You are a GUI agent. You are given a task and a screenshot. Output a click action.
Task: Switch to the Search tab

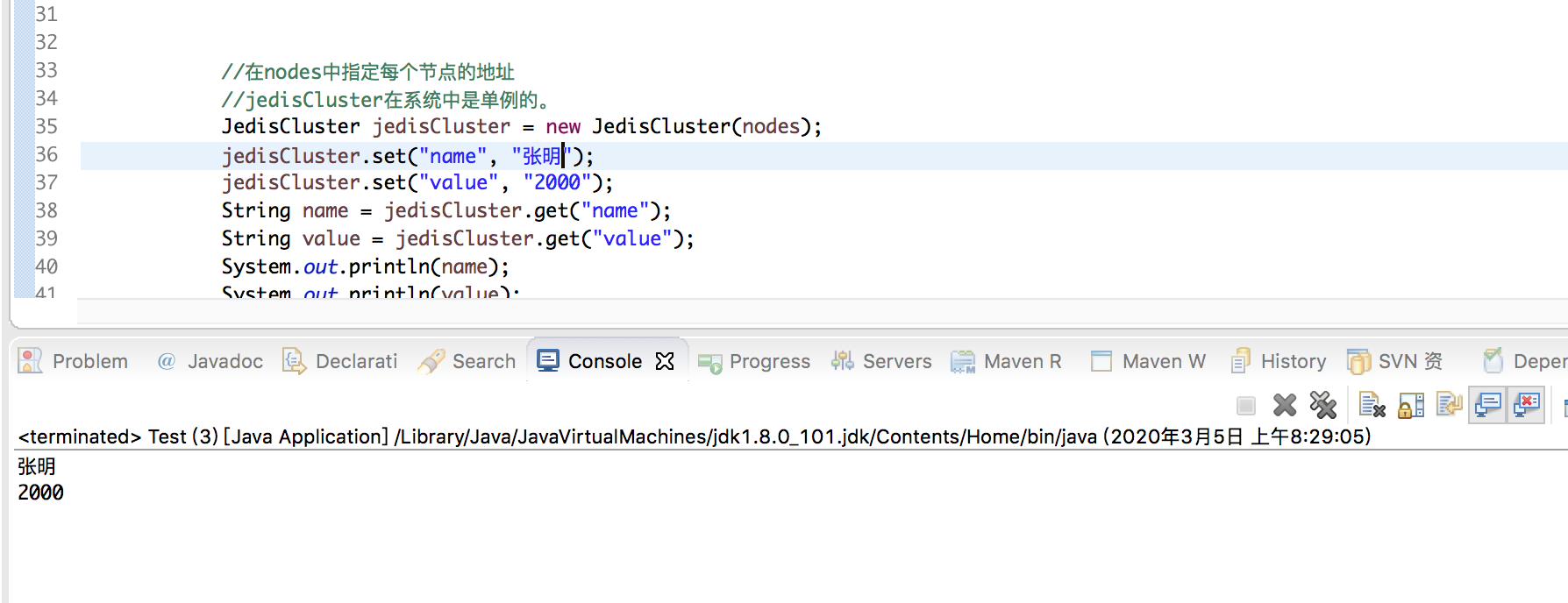(x=467, y=361)
